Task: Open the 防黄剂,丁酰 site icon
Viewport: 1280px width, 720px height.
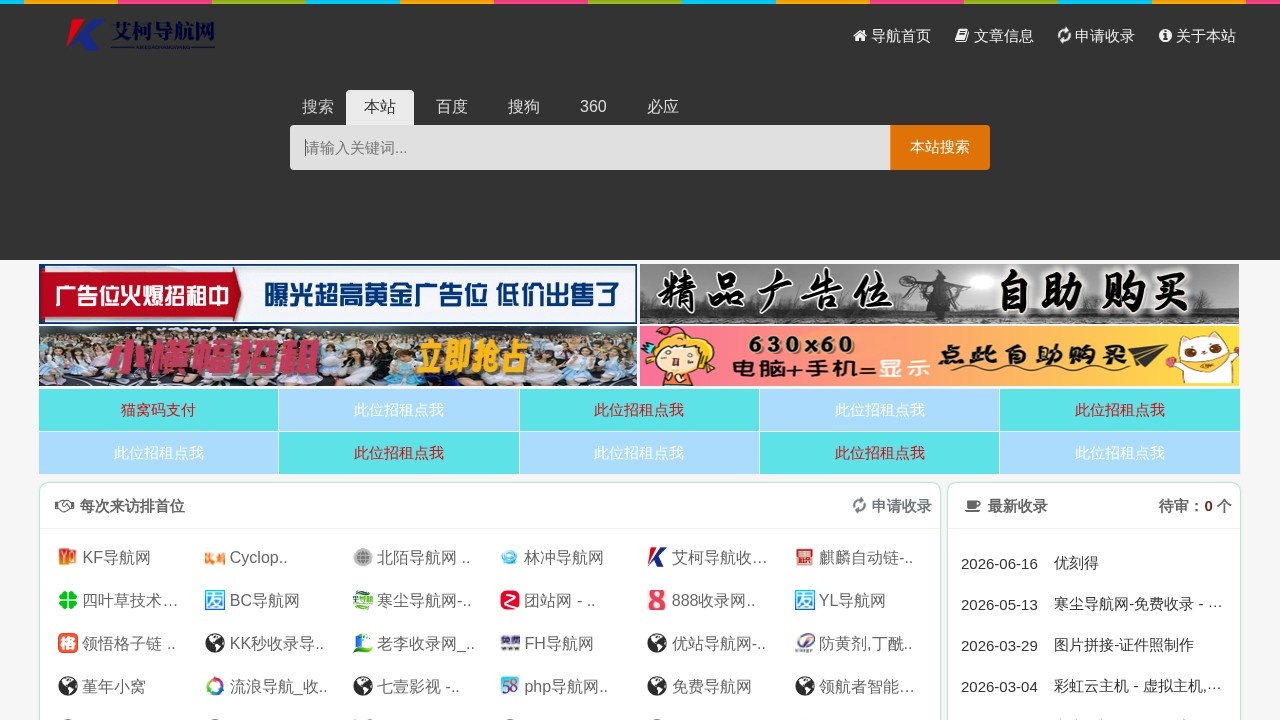Action: coord(805,643)
